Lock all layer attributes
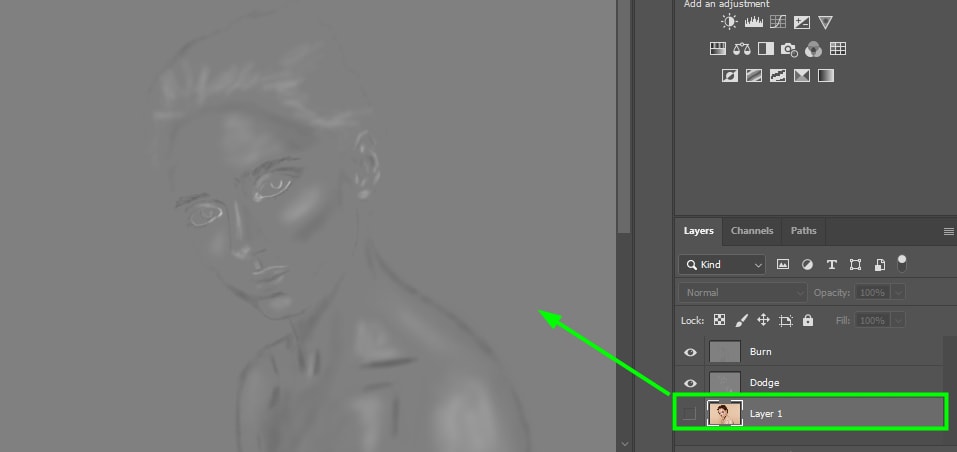Image resolution: width=957 pixels, height=452 pixels. pyautogui.click(x=808, y=320)
